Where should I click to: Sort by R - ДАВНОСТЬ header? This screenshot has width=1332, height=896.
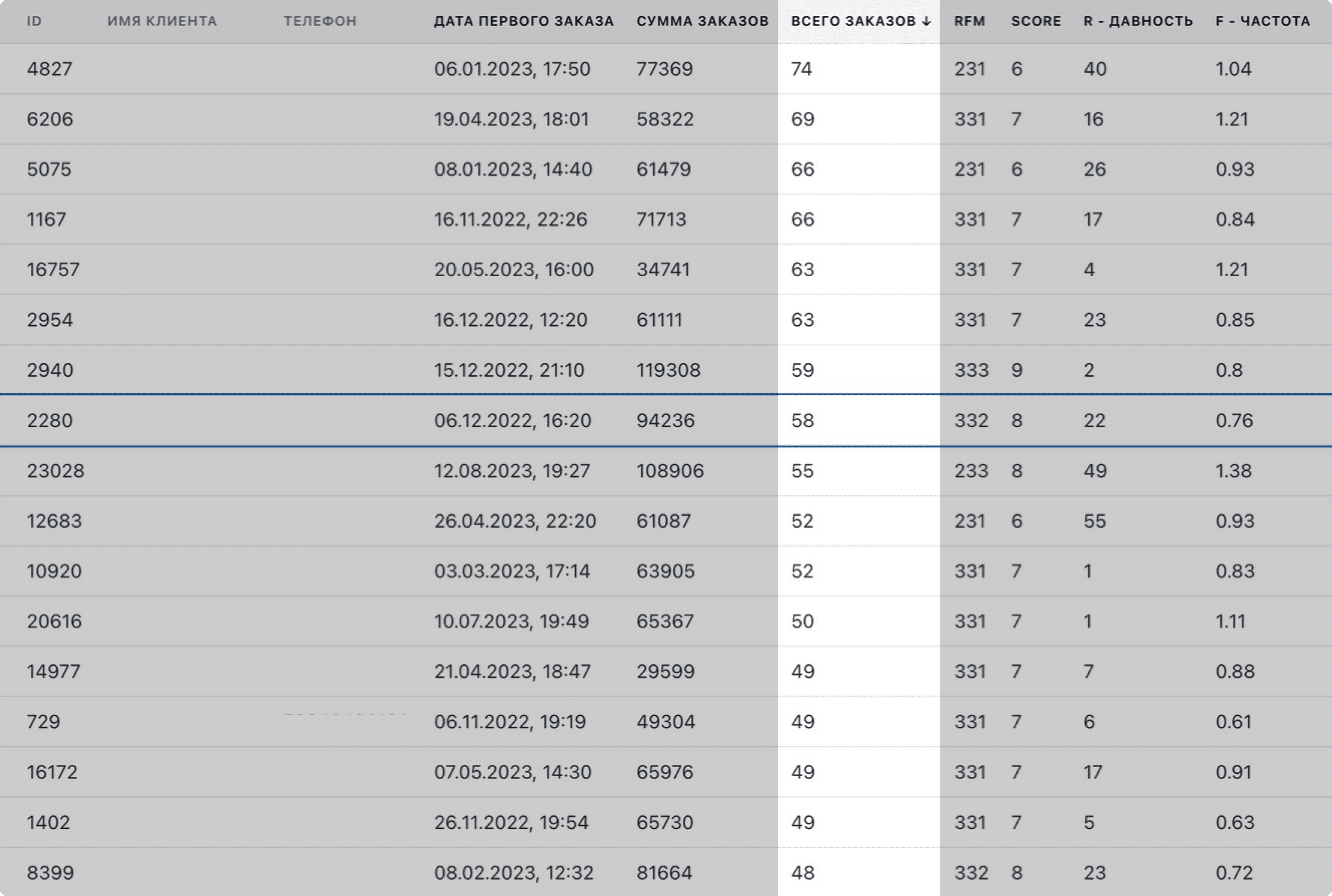click(1138, 22)
